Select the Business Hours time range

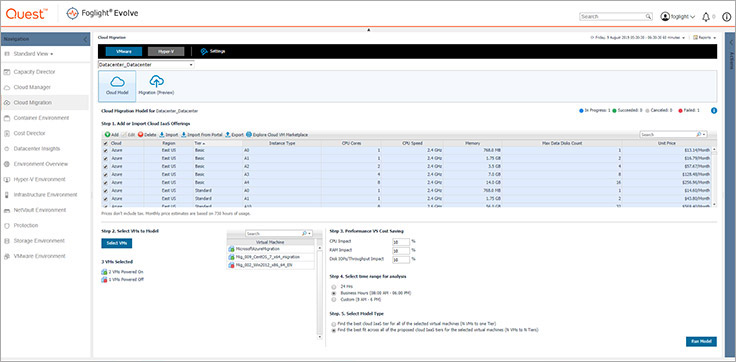(334, 293)
